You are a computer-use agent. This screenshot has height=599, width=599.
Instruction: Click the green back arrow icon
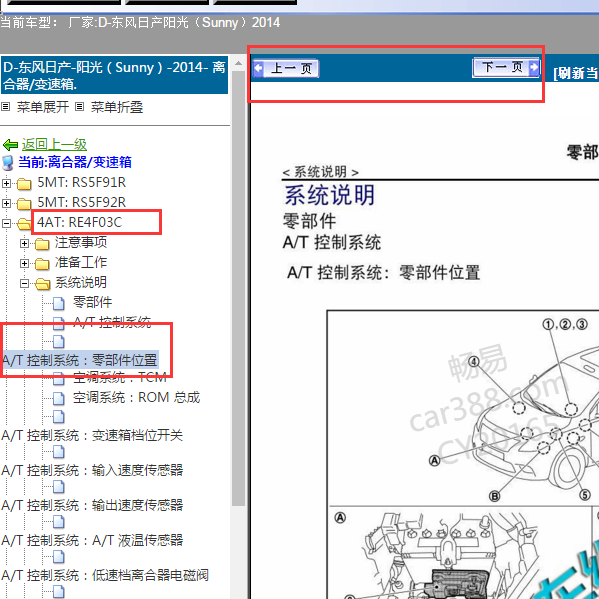[x=10, y=145]
